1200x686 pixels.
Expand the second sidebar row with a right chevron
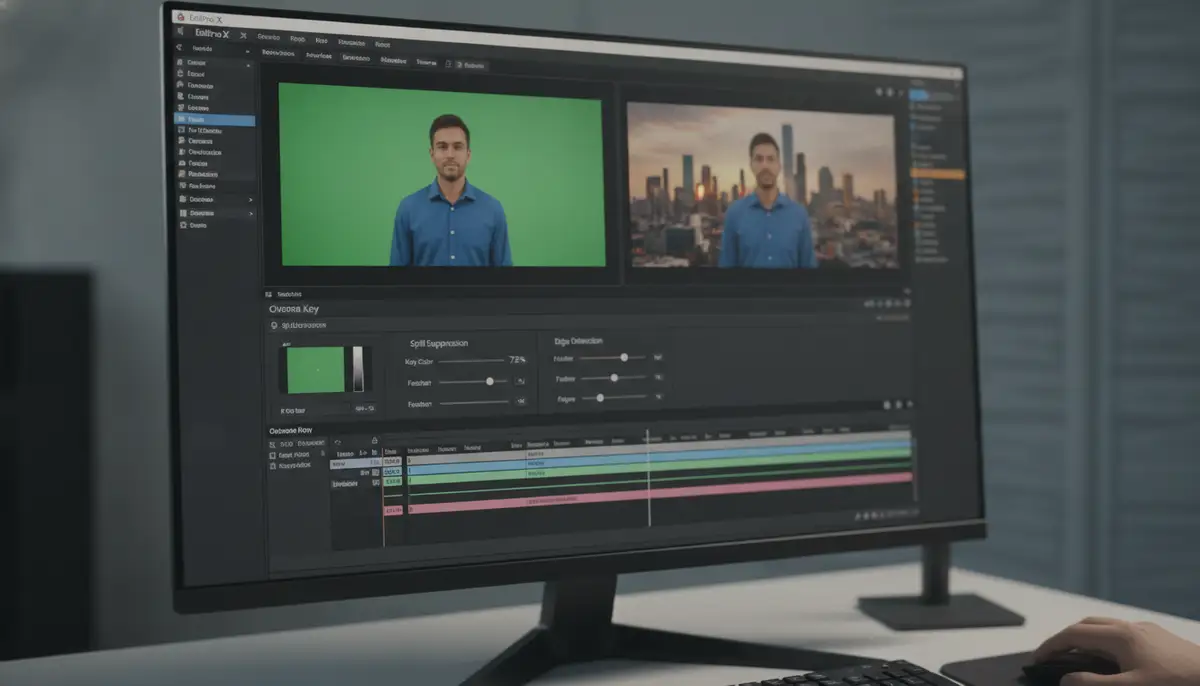coord(251,213)
